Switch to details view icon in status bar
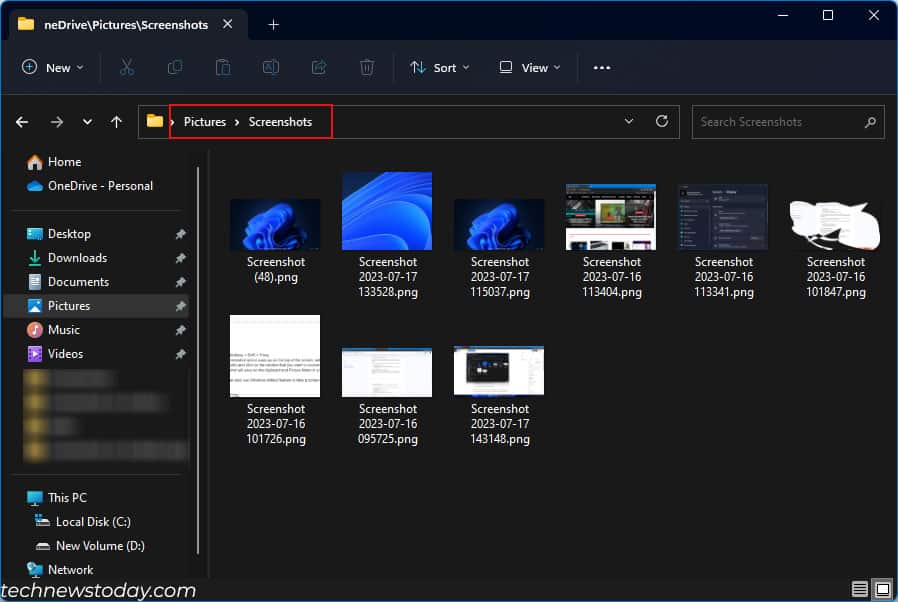This screenshot has height=602, width=898. pyautogui.click(x=859, y=589)
